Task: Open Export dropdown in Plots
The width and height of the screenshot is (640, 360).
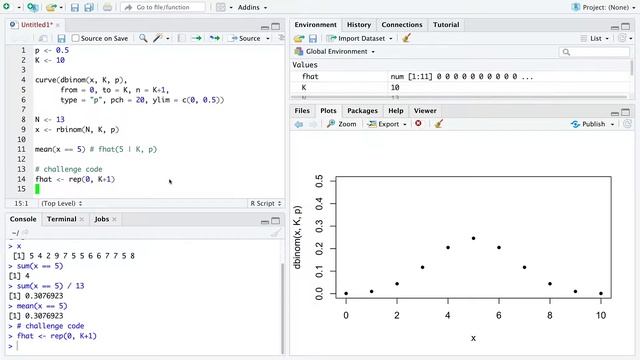Action: (387, 124)
